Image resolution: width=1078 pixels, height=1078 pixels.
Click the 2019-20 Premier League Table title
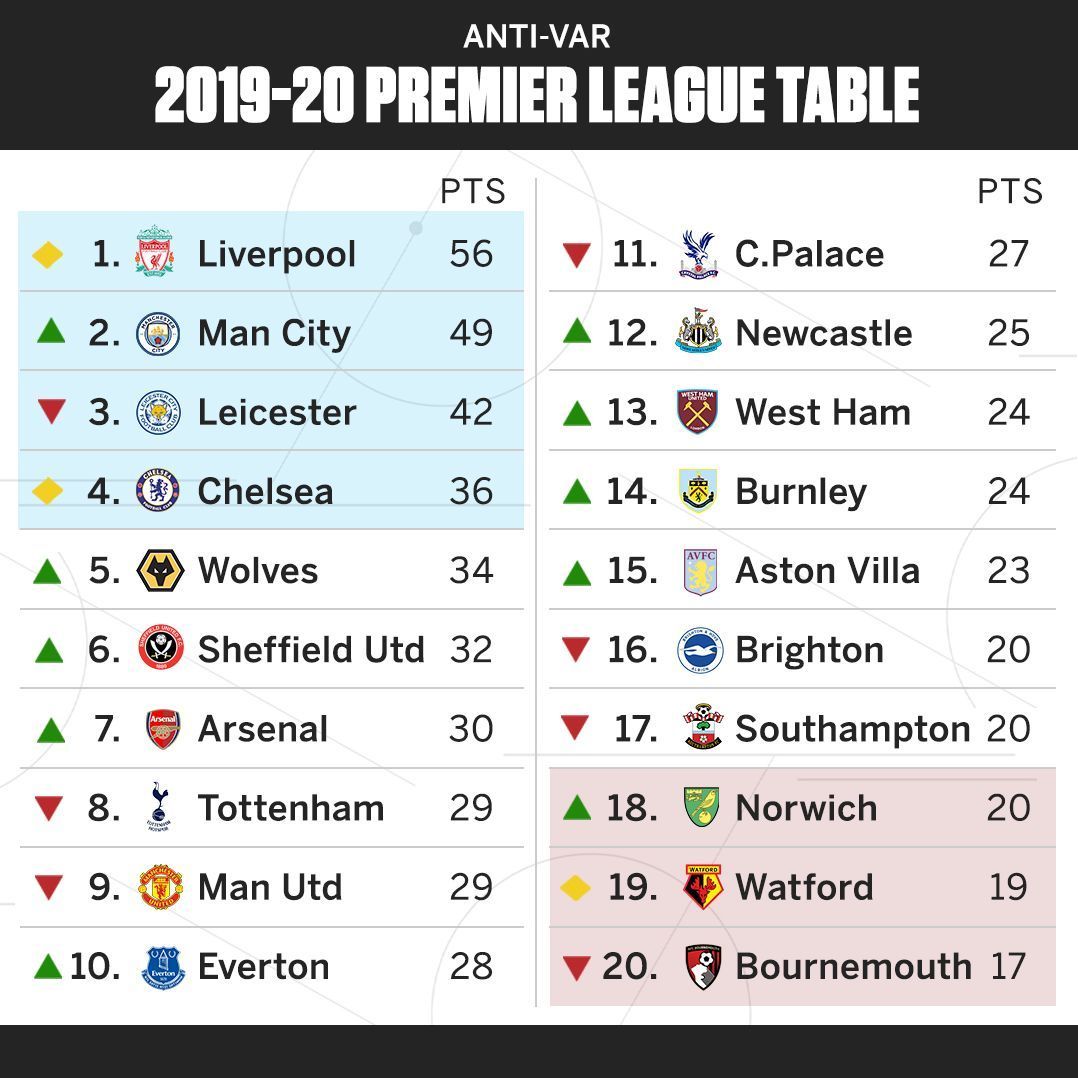pos(537,97)
